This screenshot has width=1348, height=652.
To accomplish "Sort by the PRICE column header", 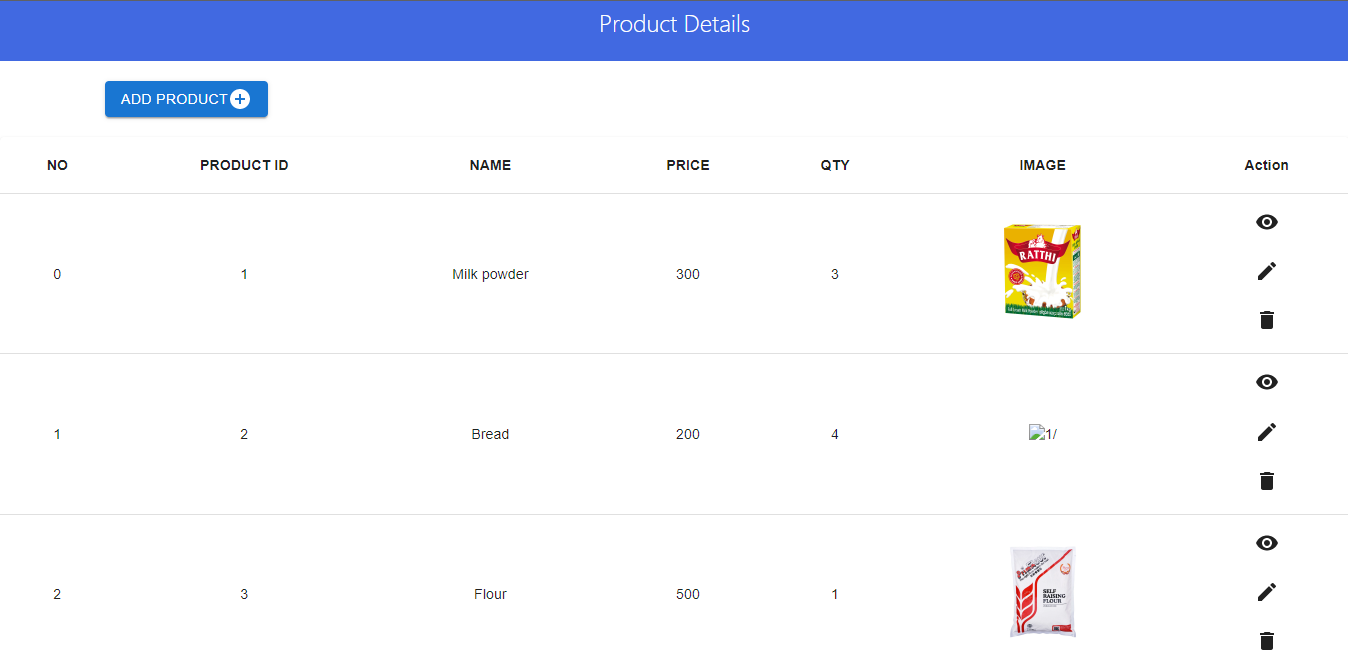I will pos(688,165).
